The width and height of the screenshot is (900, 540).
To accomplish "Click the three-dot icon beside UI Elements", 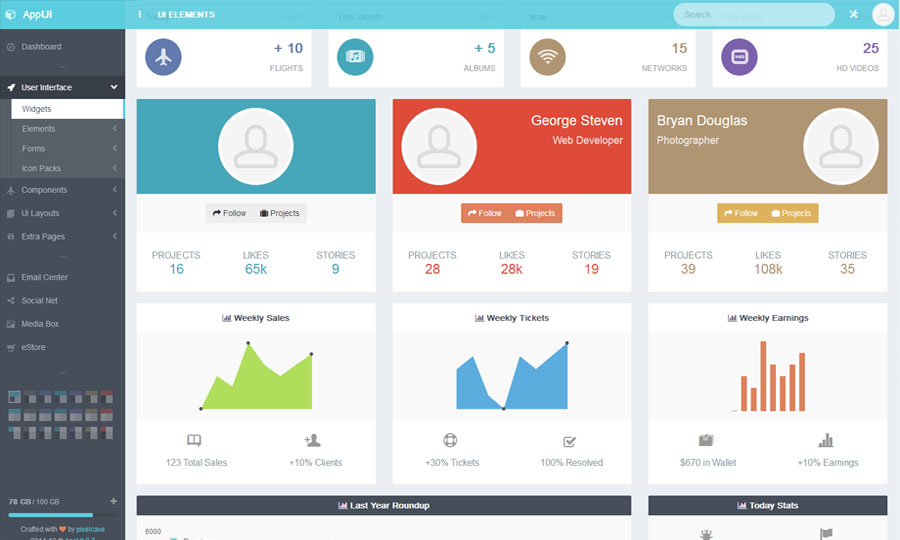I will pyautogui.click(x=139, y=15).
